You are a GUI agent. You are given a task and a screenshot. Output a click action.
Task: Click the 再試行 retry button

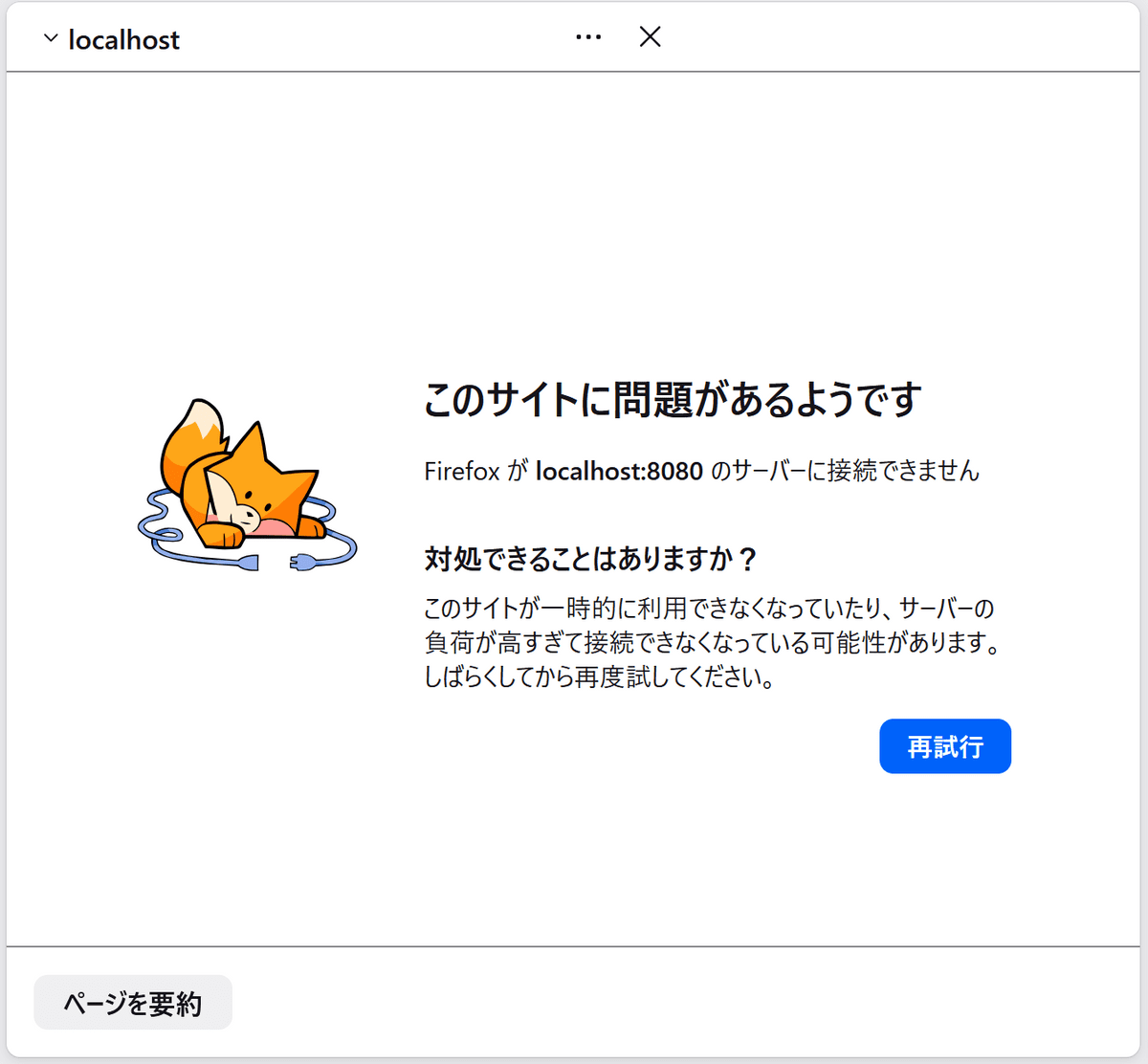(x=945, y=746)
